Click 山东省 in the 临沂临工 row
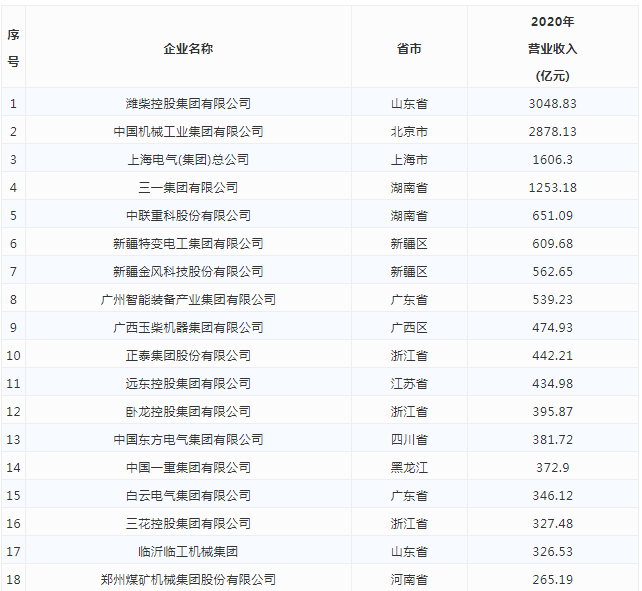The height and width of the screenshot is (591, 642). coord(409,551)
